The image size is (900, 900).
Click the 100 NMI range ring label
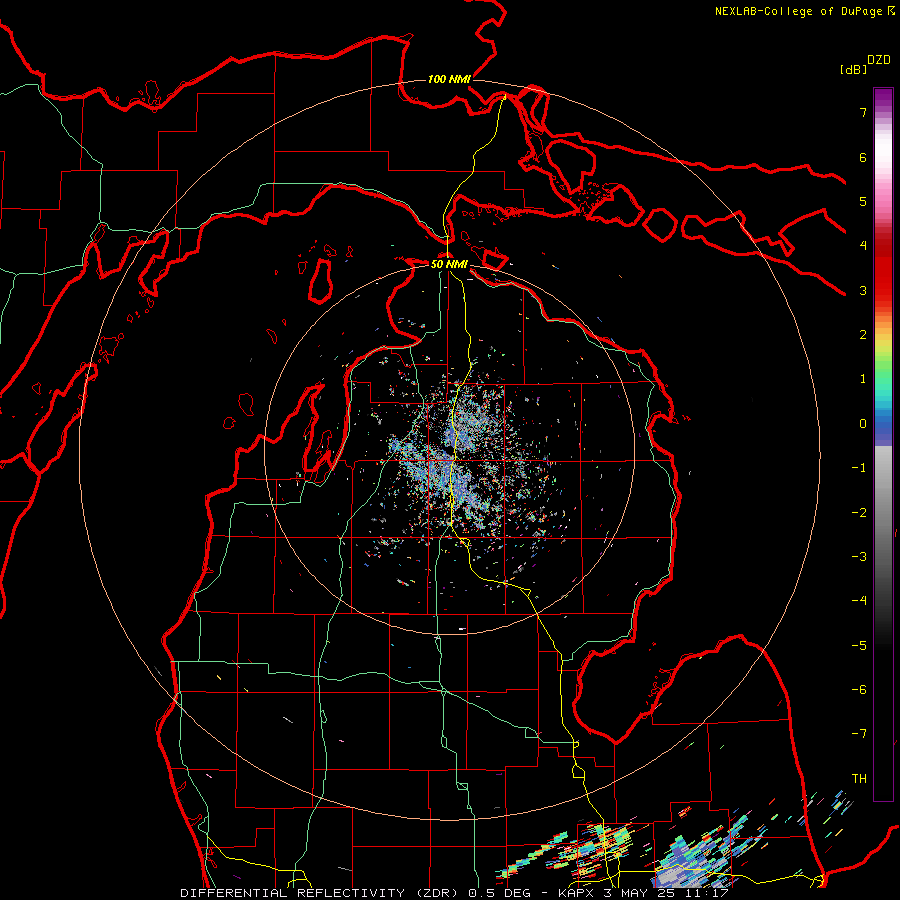[449, 79]
